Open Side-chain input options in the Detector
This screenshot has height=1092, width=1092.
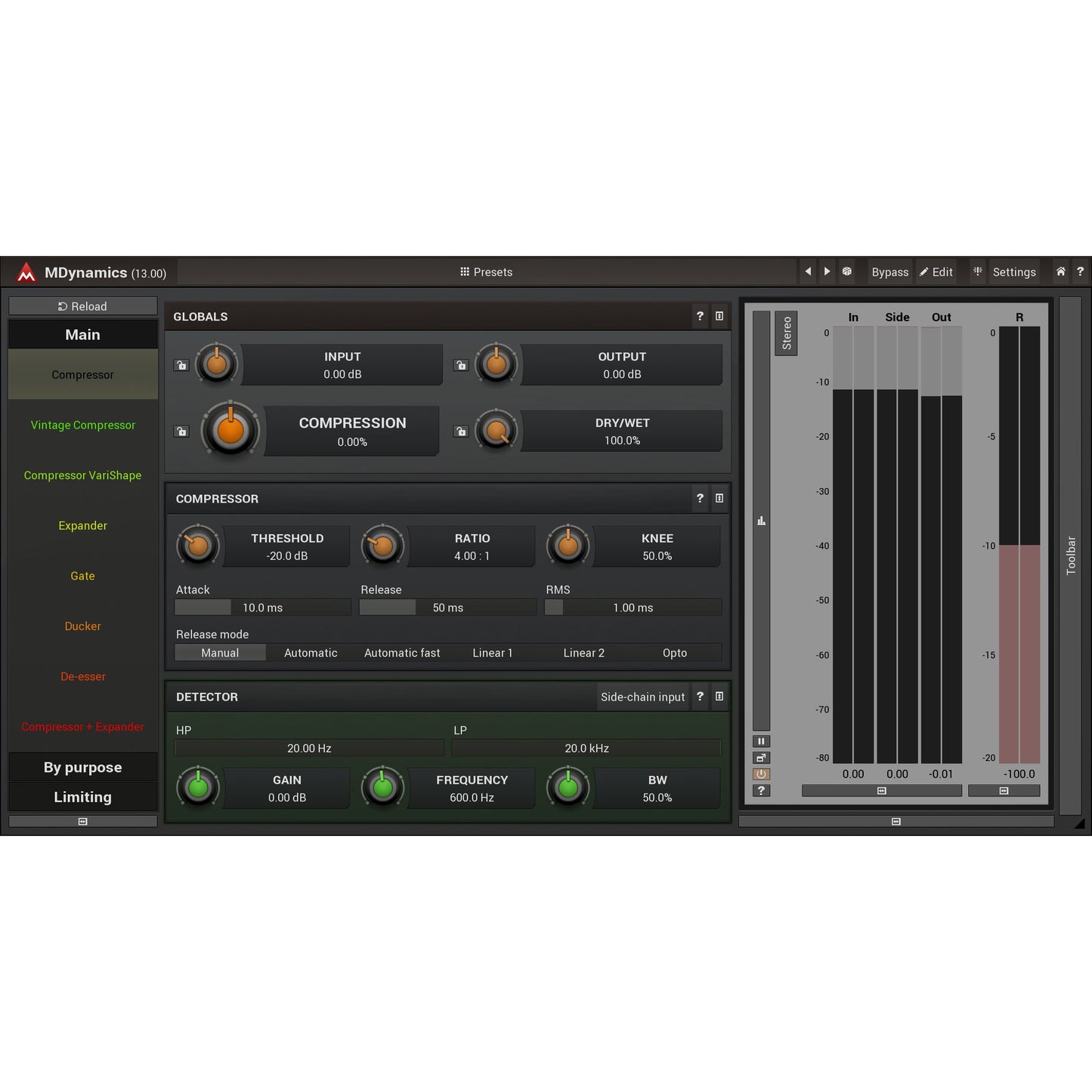[x=642, y=697]
